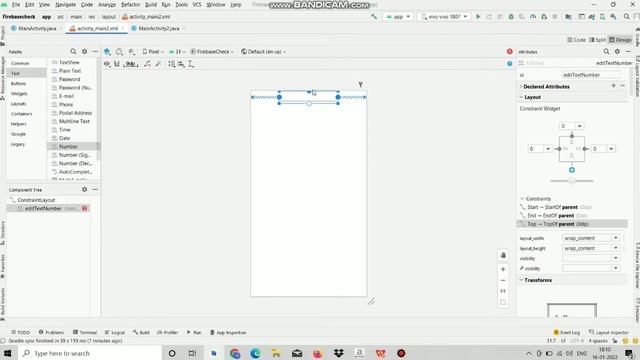
Task: Select ConstraintLayout in Component Tree
Action: (36, 200)
